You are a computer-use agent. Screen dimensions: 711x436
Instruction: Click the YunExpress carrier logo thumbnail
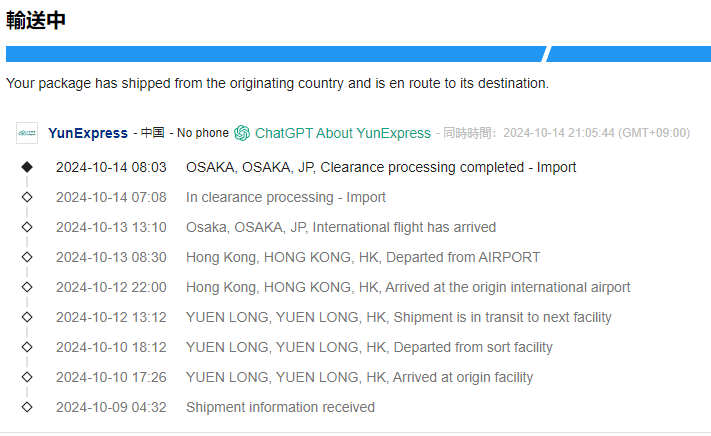27,133
